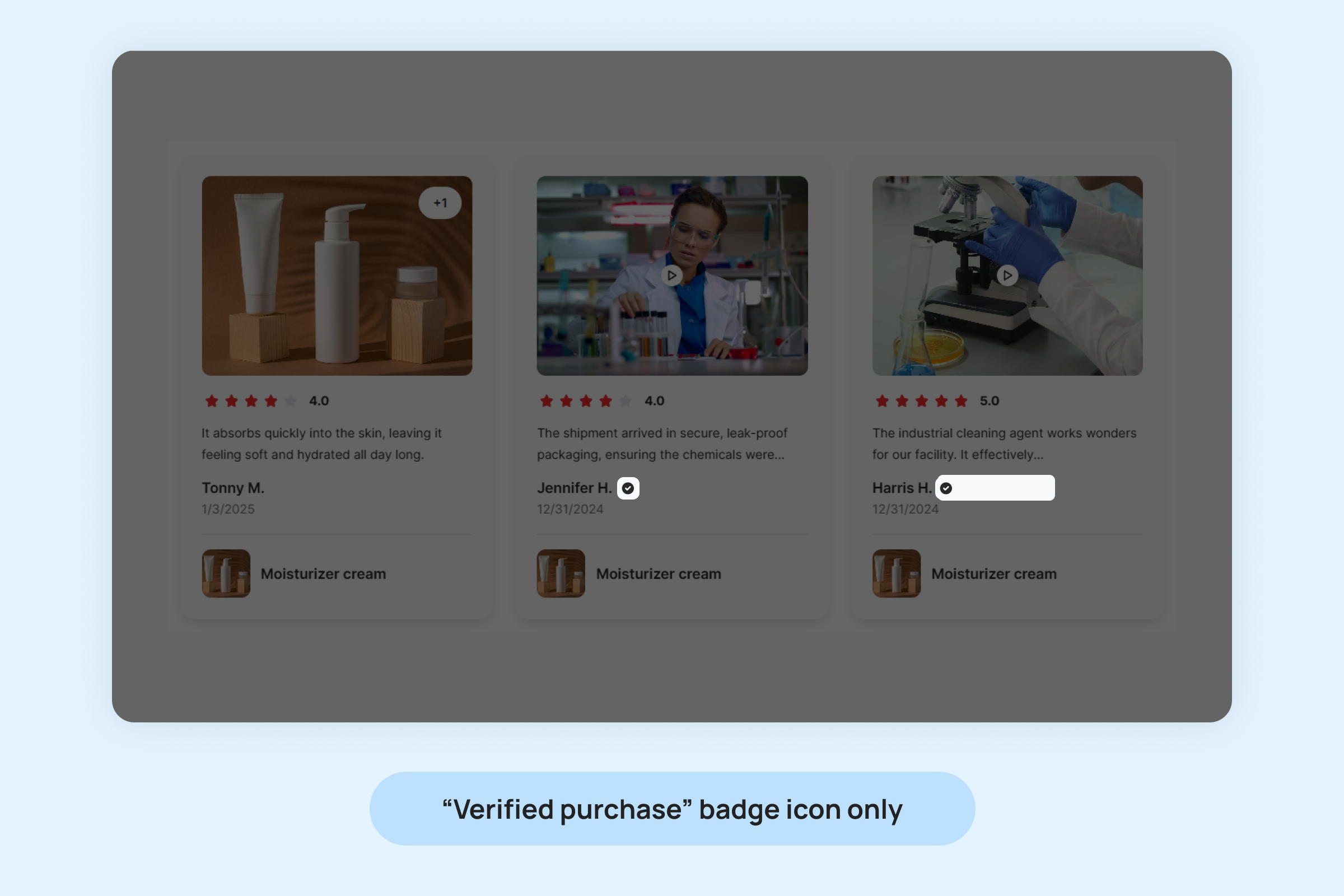Screen dimensions: 1344x896
Task: Open product thumbnail in Jennifer H.'s card
Action: click(561, 573)
